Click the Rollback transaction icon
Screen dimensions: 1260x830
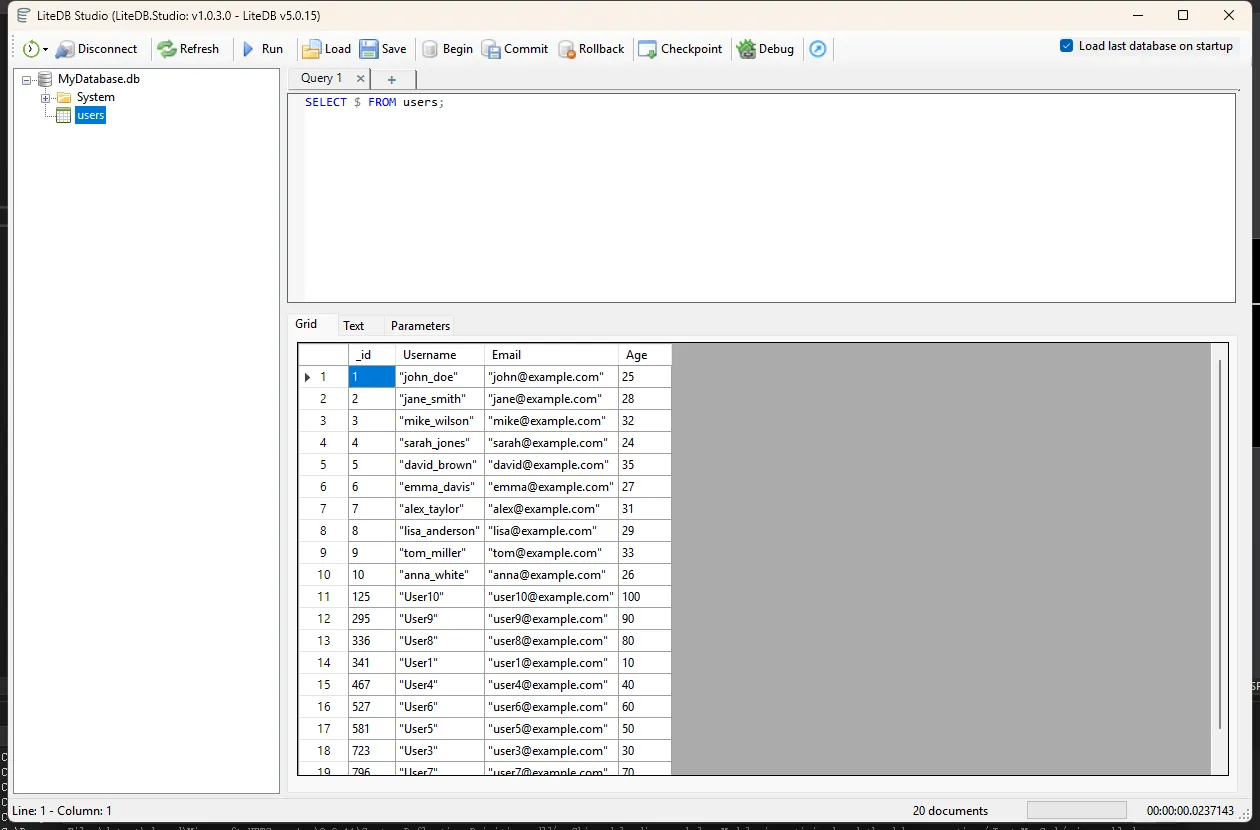pos(567,49)
